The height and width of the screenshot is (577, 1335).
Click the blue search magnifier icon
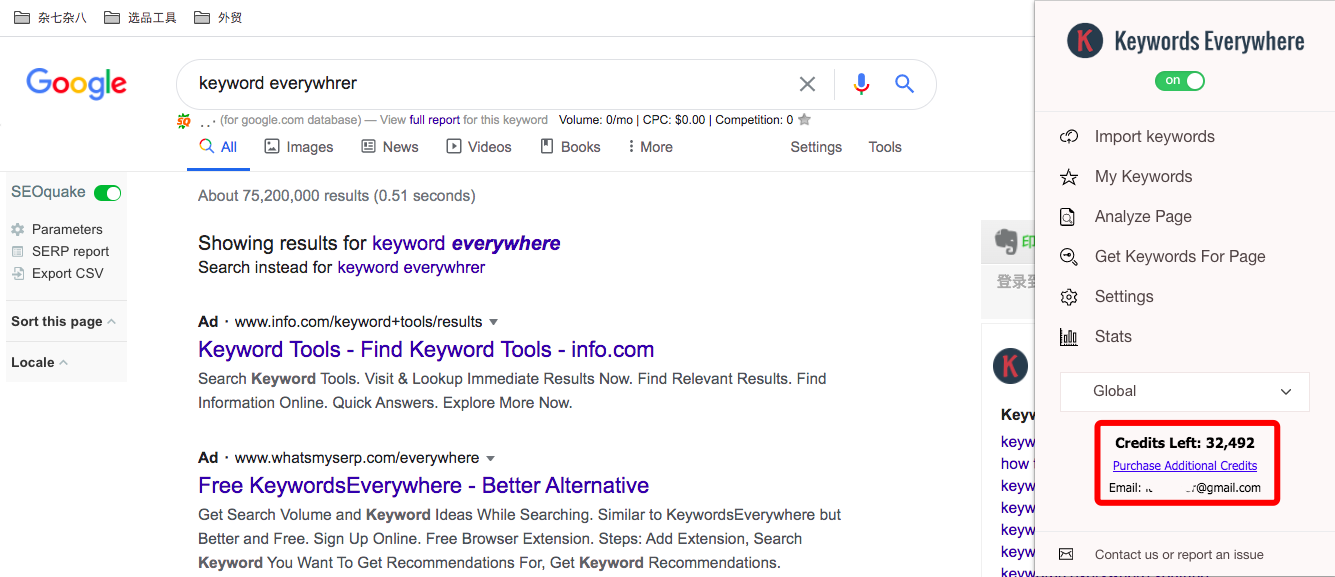pos(905,84)
